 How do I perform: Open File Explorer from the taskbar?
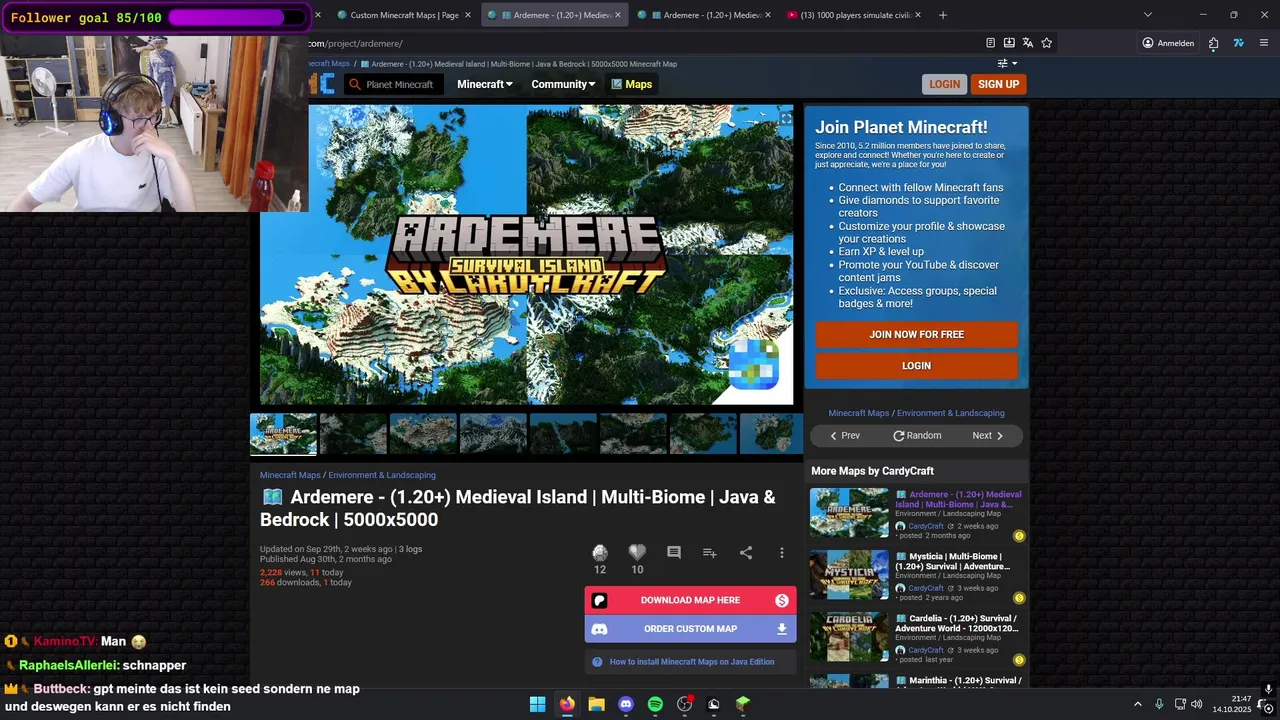pos(596,704)
